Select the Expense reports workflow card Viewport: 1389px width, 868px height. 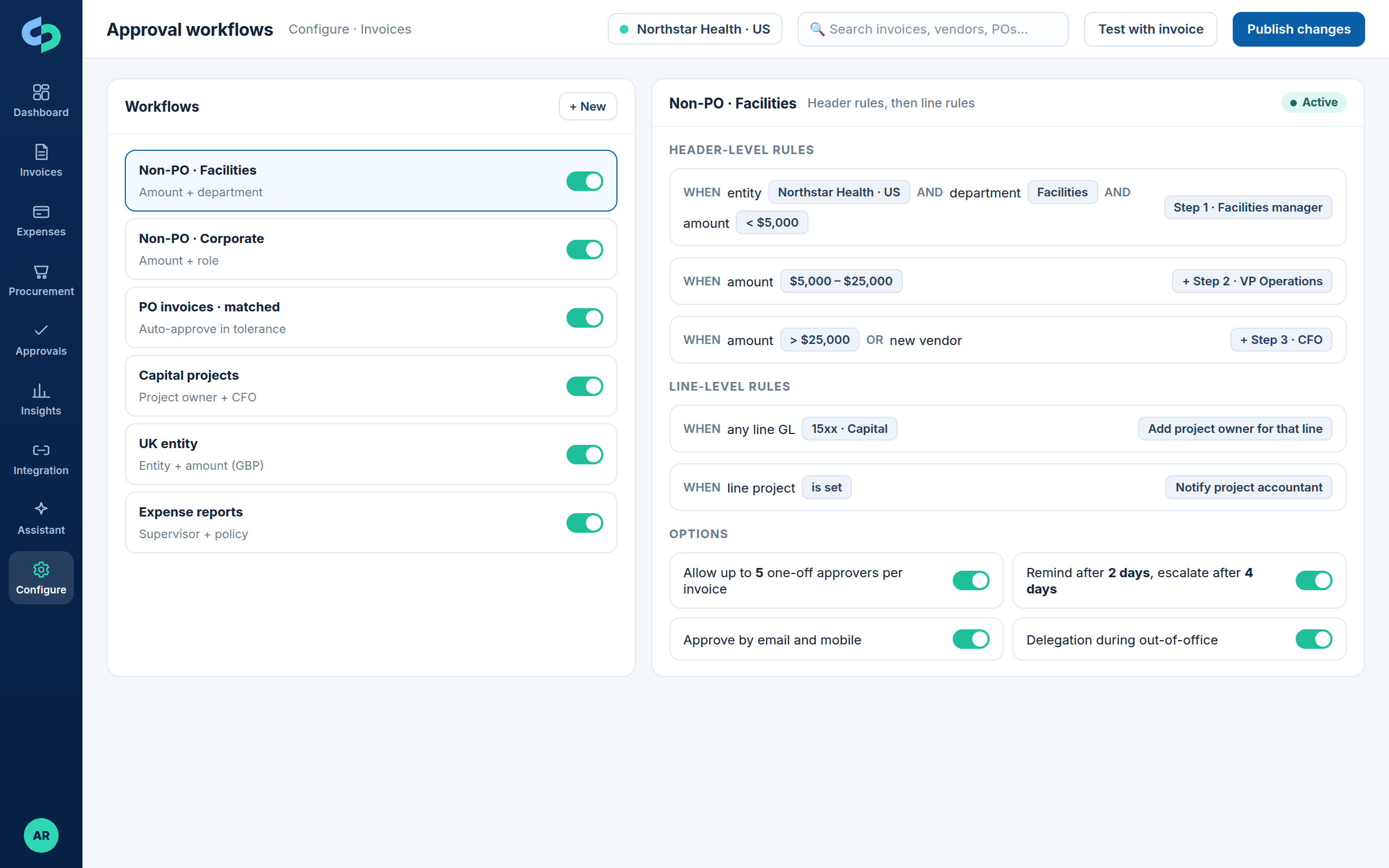pyautogui.click(x=371, y=522)
